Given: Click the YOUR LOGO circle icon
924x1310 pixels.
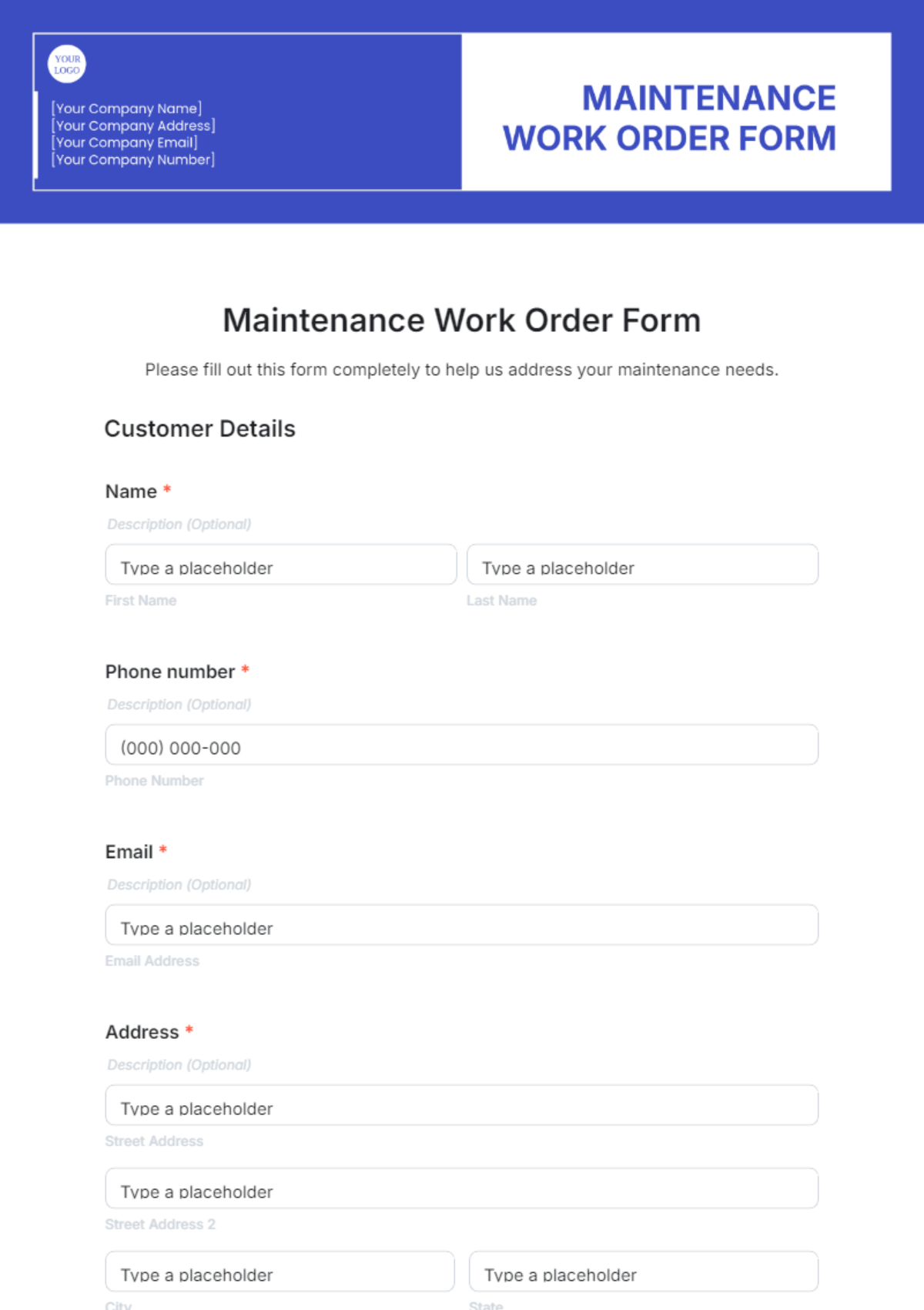Looking at the screenshot, I should [x=66, y=63].
